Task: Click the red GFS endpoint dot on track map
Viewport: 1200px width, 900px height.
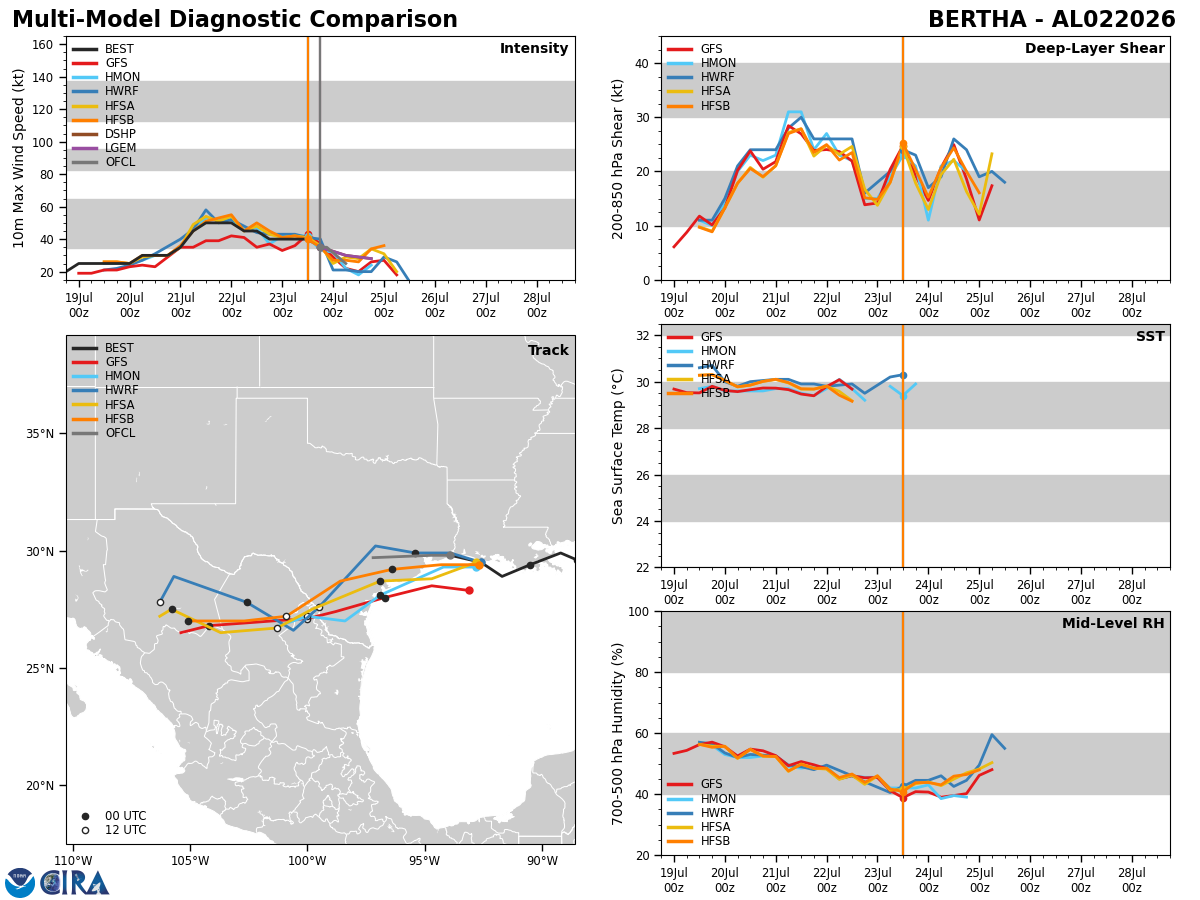Action: [x=469, y=590]
